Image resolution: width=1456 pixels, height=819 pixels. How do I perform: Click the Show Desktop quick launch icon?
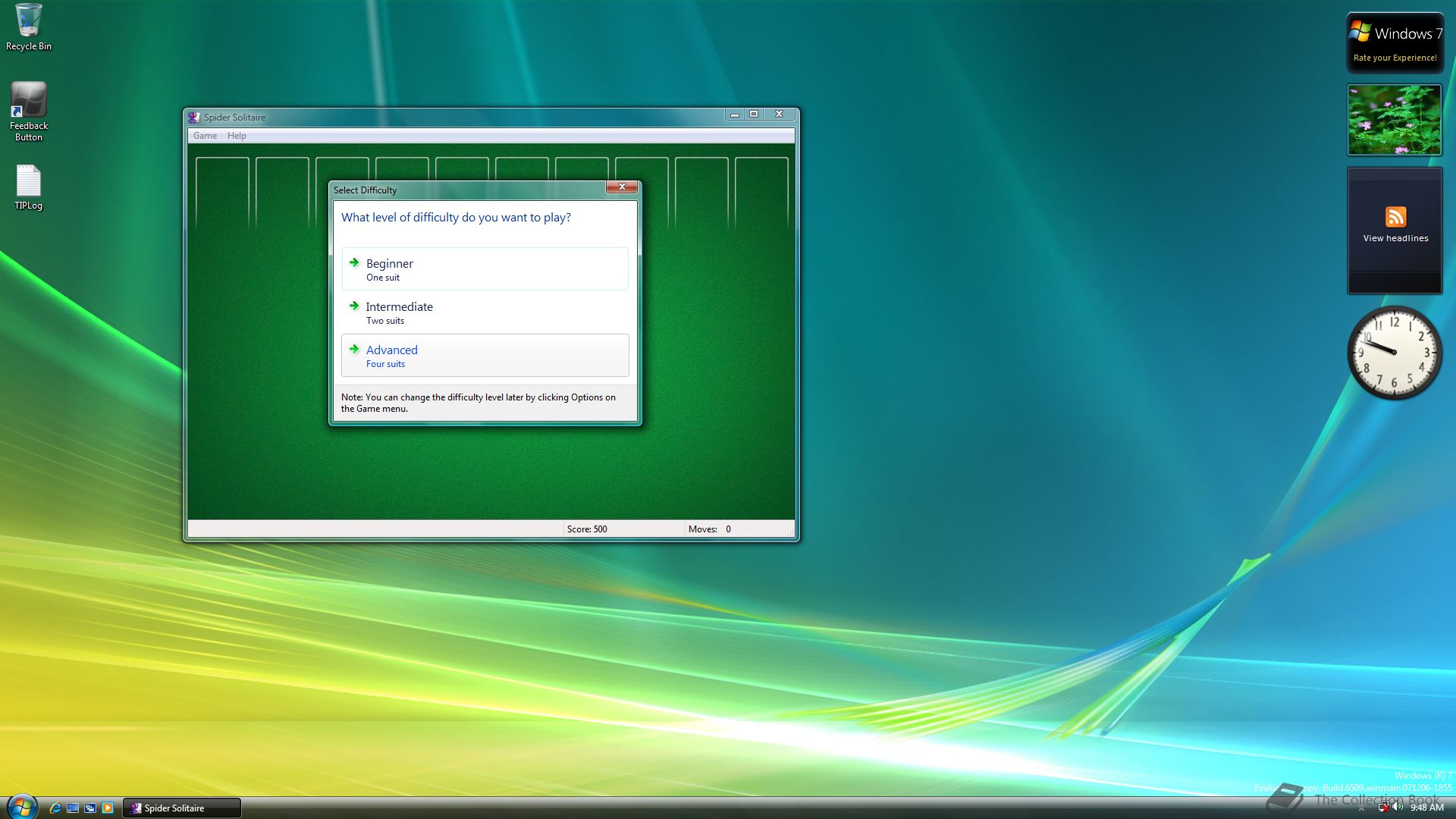coord(73,808)
